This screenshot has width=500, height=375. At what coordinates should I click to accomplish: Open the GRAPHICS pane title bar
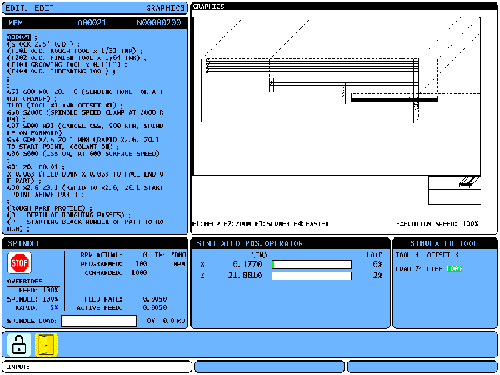344,6
